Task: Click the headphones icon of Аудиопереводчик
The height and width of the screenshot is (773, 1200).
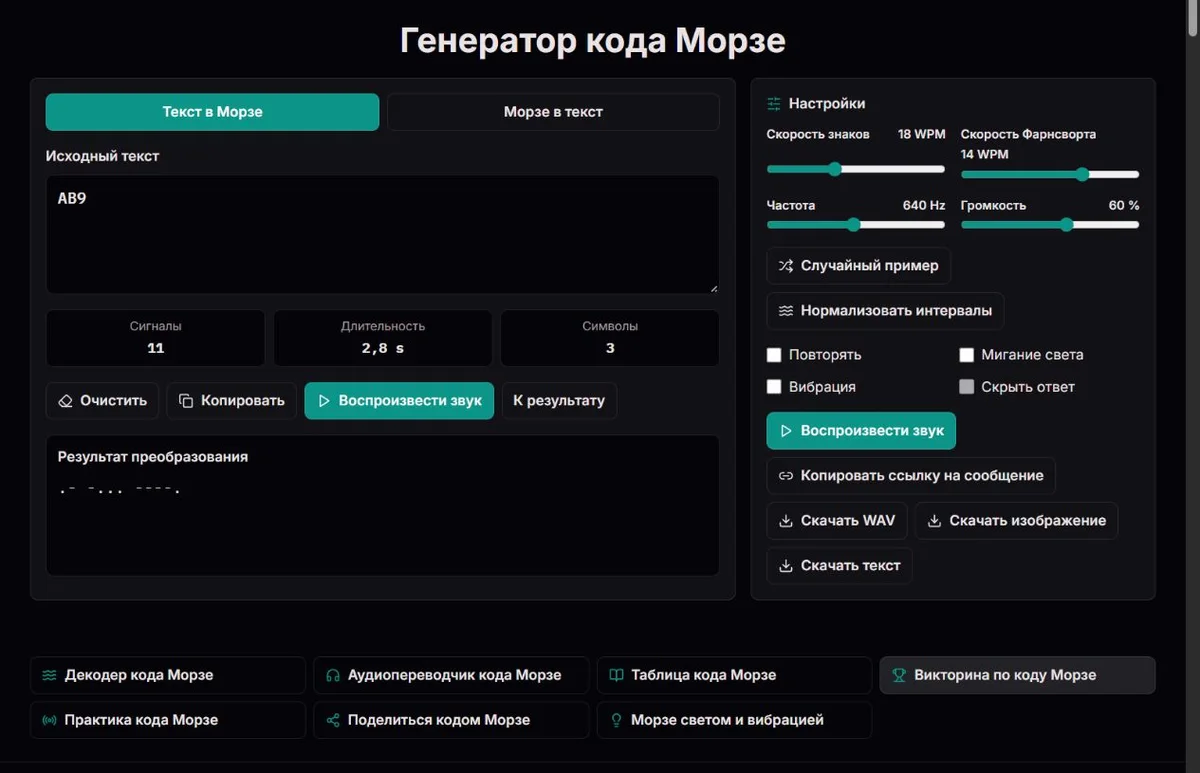Action: pyautogui.click(x=333, y=675)
